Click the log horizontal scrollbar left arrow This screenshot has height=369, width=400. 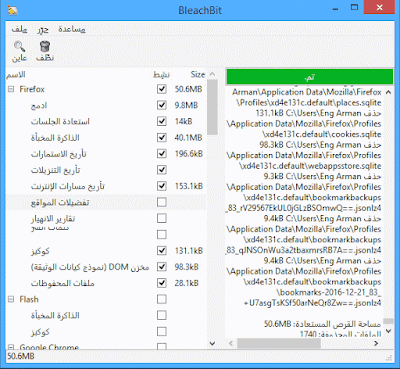[x=231, y=343]
